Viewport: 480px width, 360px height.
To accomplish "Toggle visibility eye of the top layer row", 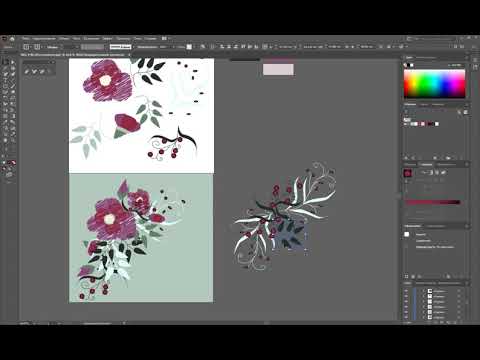I will pos(406,291).
